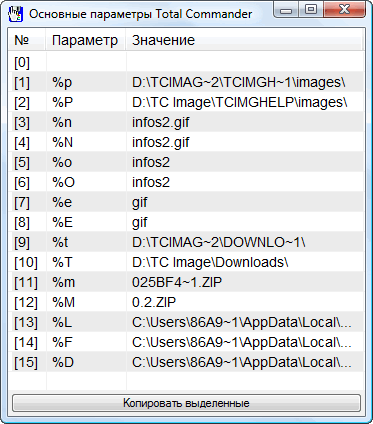
Task: Select row [0] in the list
Action: [x=186, y=62]
